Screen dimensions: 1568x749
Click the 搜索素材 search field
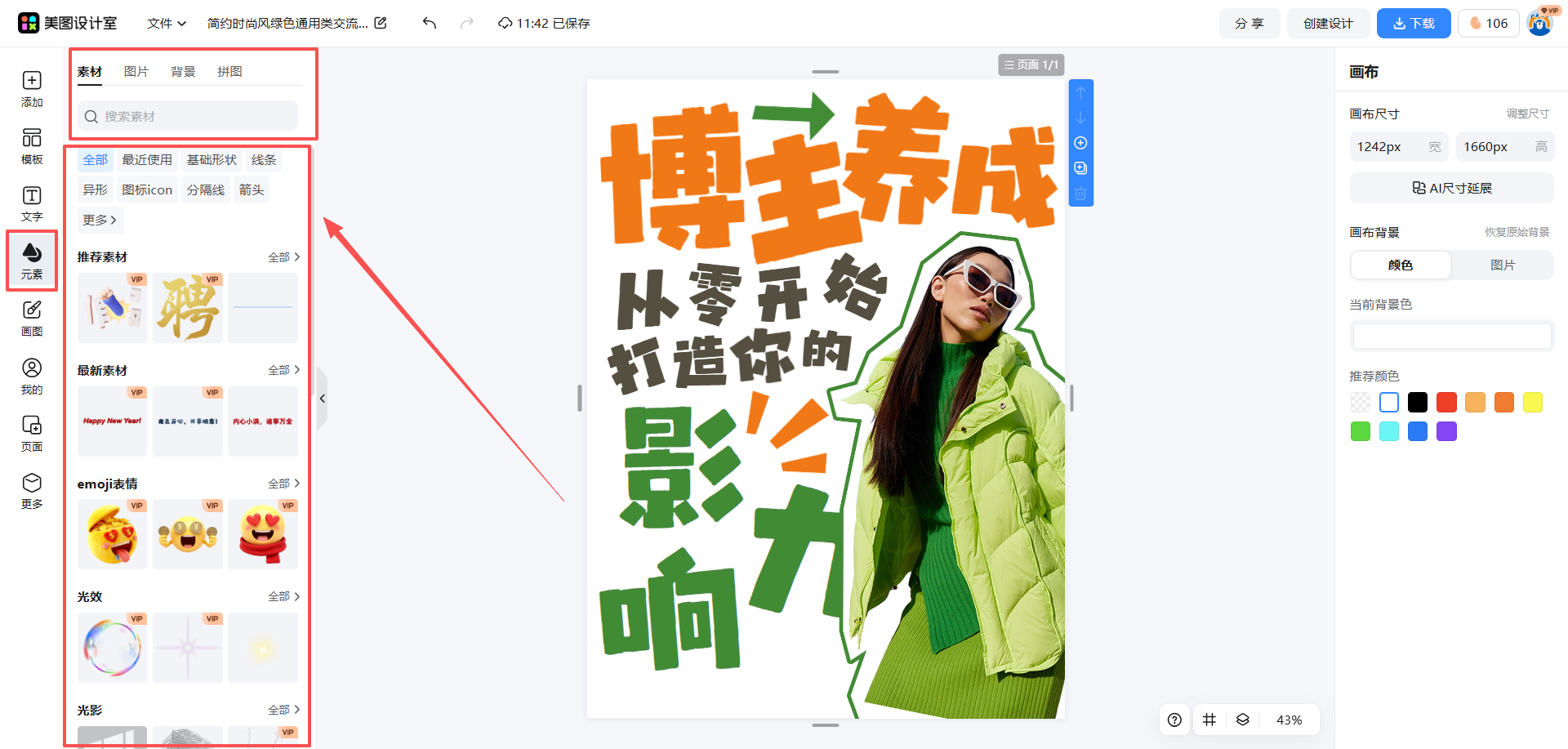point(187,116)
